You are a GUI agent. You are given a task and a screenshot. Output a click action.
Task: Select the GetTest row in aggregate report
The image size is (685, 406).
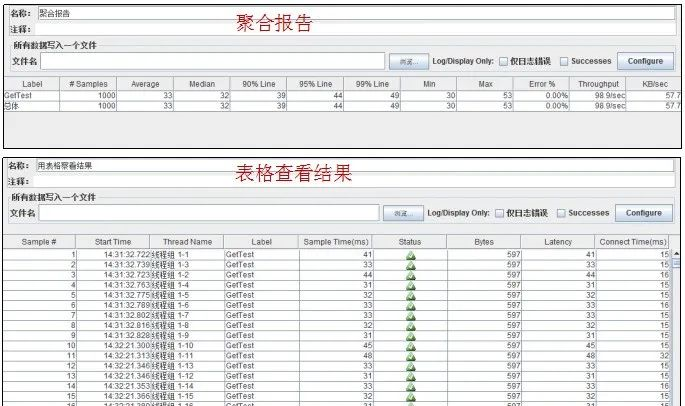pos(342,95)
